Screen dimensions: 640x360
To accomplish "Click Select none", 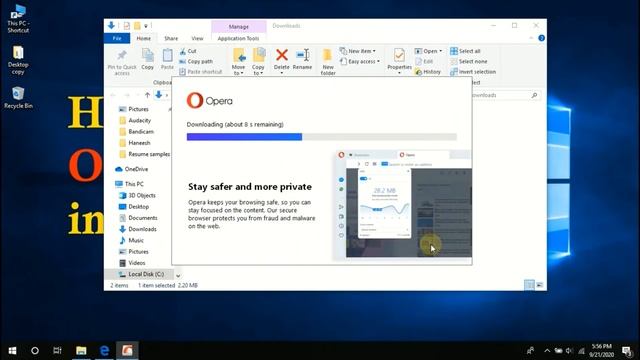I will click(x=469, y=61).
